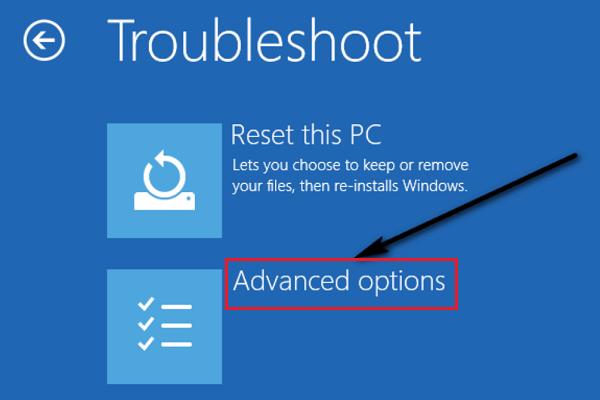Select the Reset this PC heading

click(306, 134)
